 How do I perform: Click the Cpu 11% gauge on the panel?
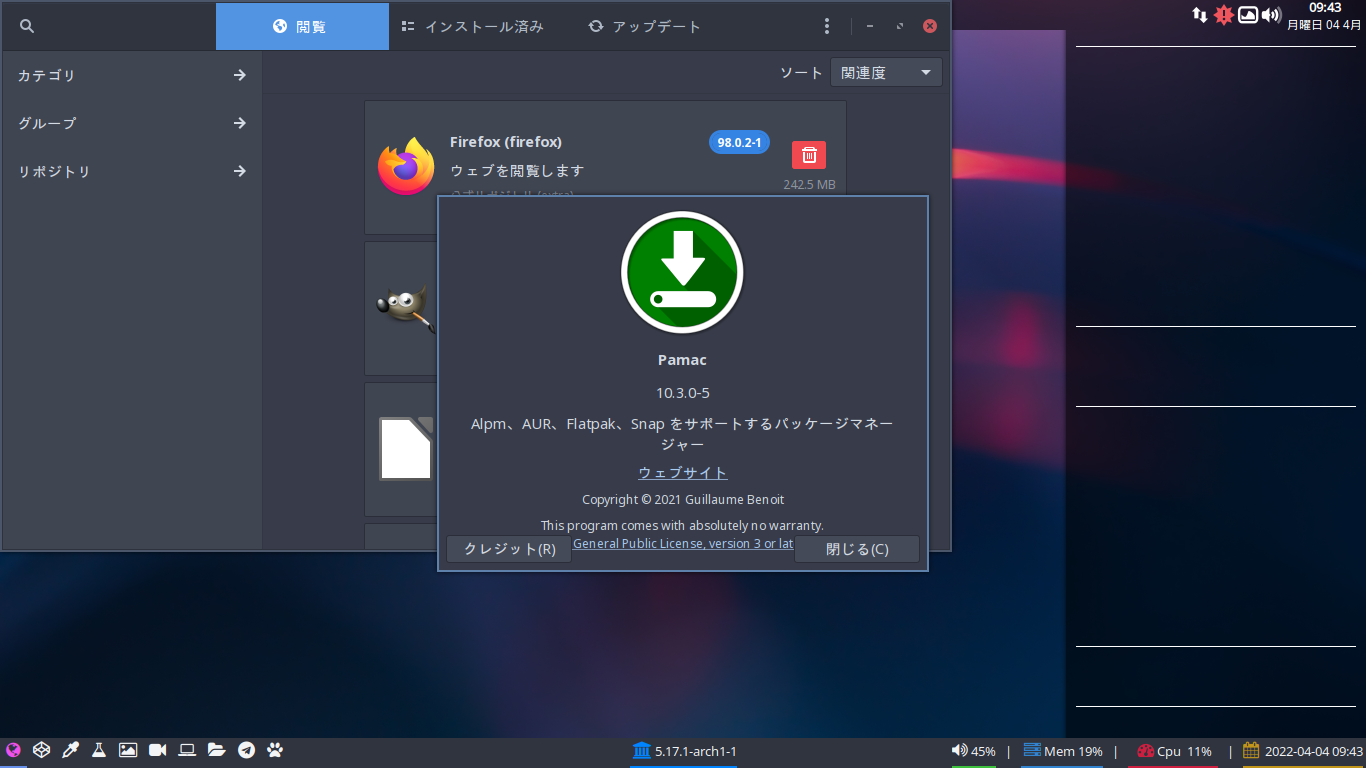1173,751
